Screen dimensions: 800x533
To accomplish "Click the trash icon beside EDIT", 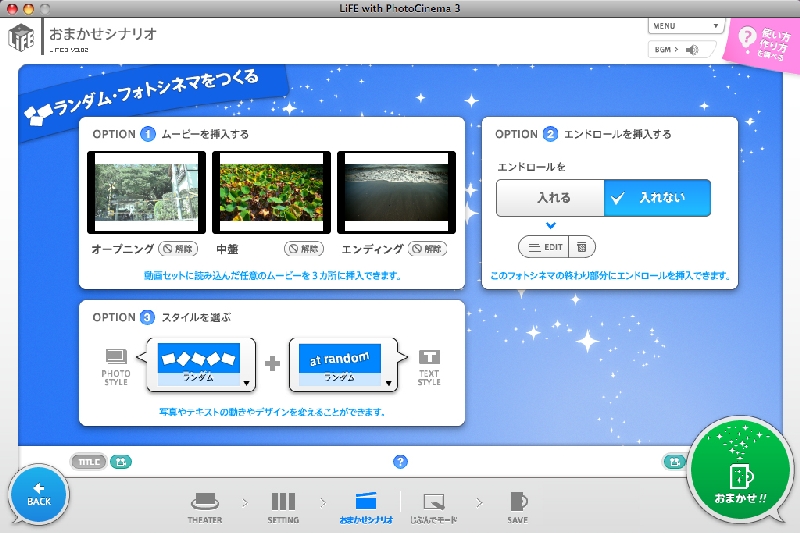I will [x=582, y=247].
